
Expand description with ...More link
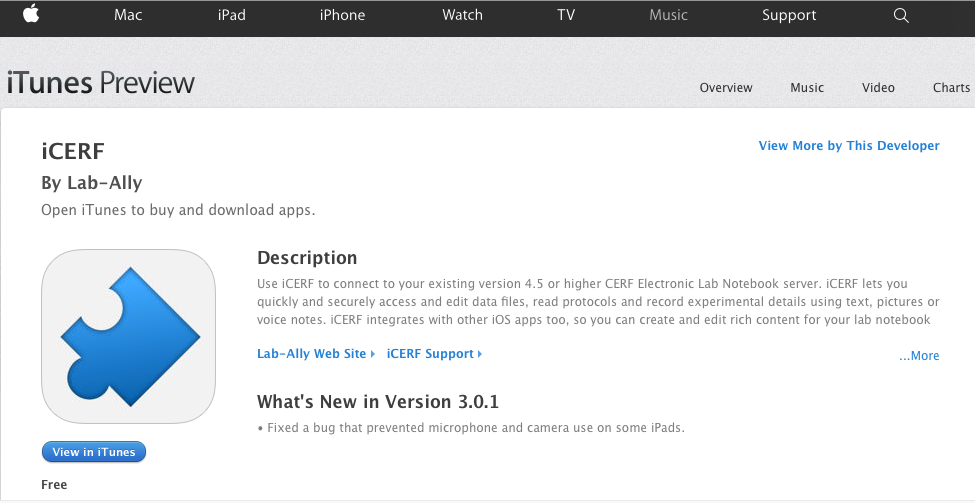click(919, 356)
